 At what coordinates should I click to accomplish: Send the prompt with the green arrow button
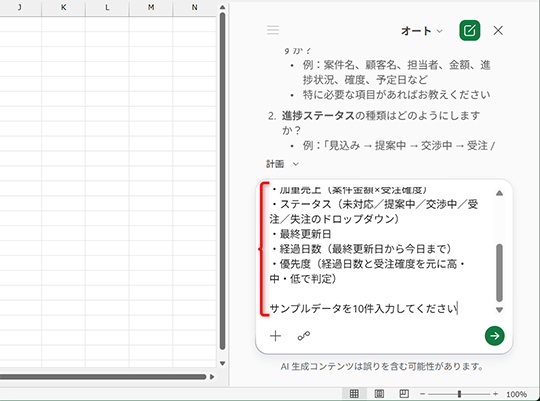(x=495, y=336)
